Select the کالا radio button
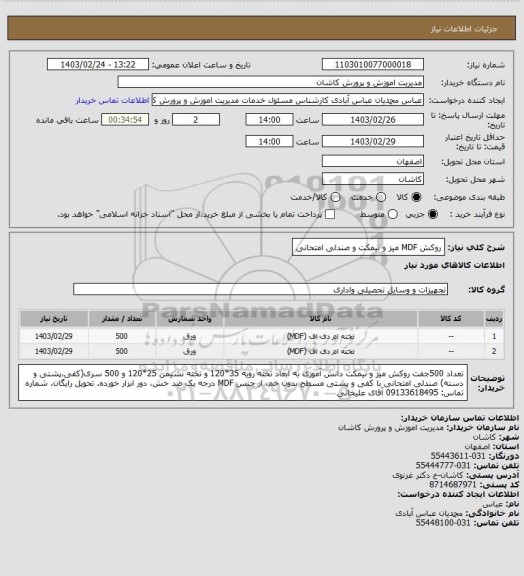524x576 pixels. click(416, 197)
